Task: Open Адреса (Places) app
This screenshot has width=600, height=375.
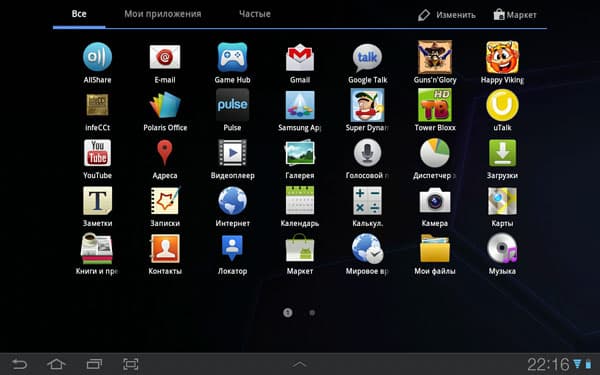Action: point(165,153)
